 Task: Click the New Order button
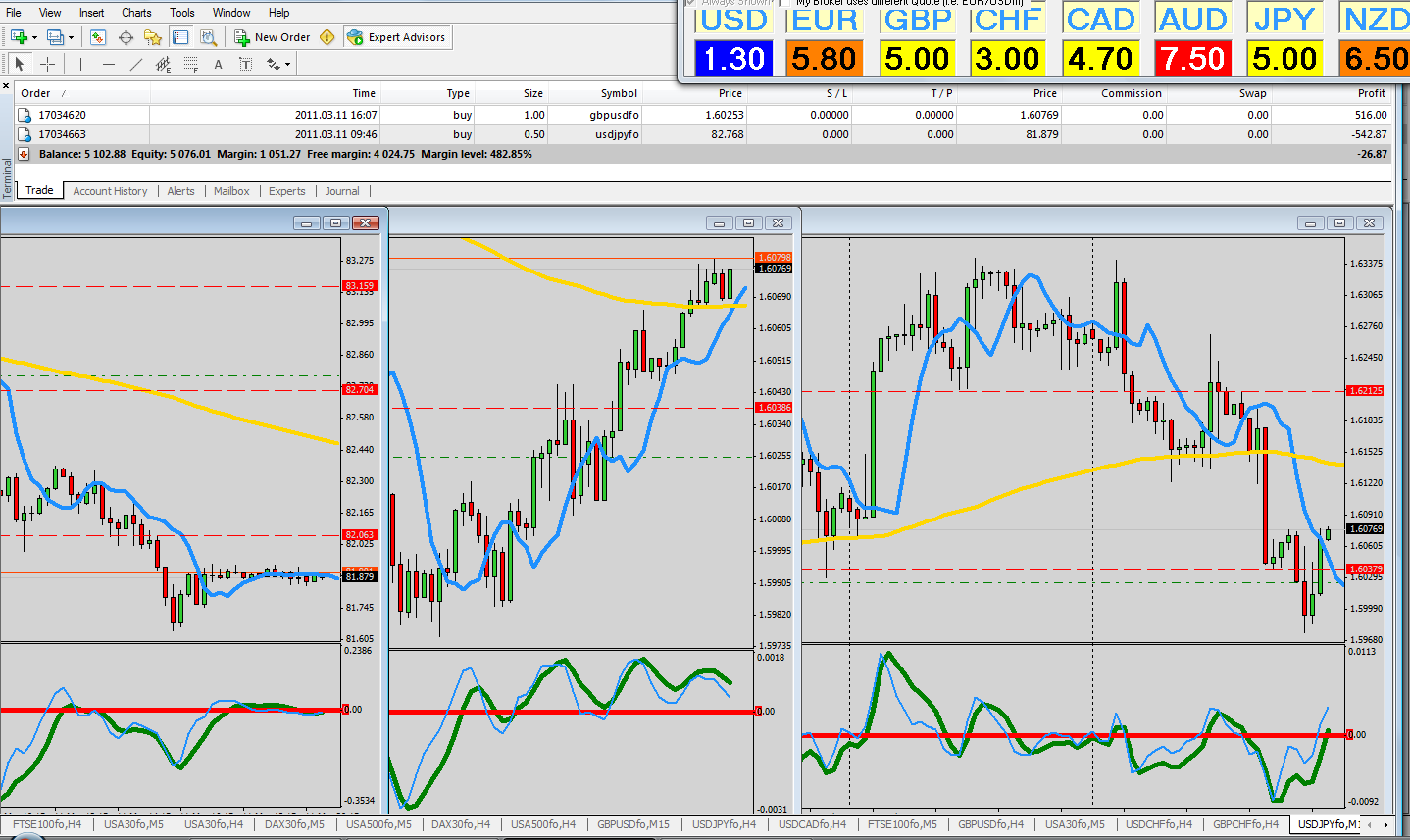point(273,37)
